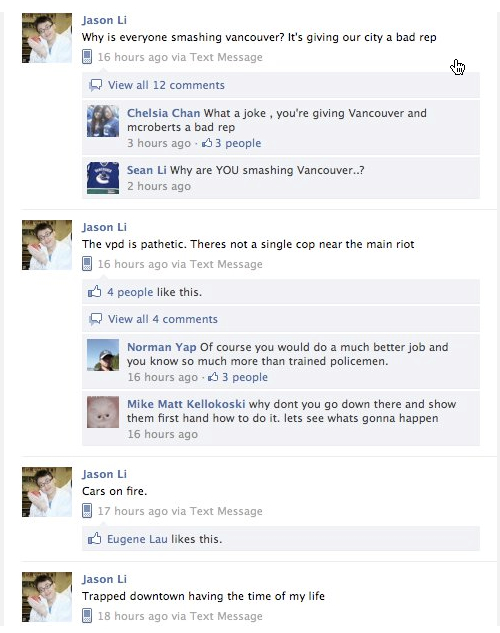
Task: Click thumbs-up icon beside 'Eugene Lau likes this'
Action: [x=94, y=539]
